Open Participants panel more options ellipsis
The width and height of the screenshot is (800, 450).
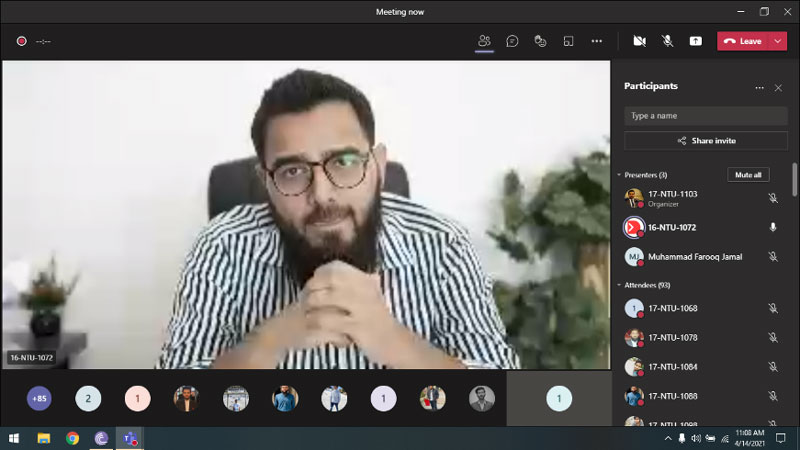(x=759, y=87)
